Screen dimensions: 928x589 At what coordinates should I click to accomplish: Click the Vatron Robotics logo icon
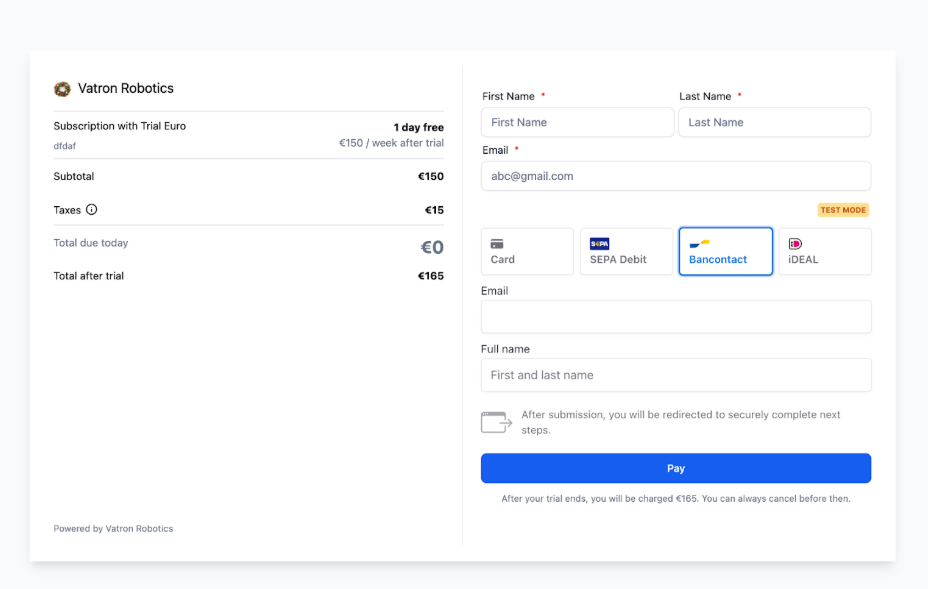62,89
